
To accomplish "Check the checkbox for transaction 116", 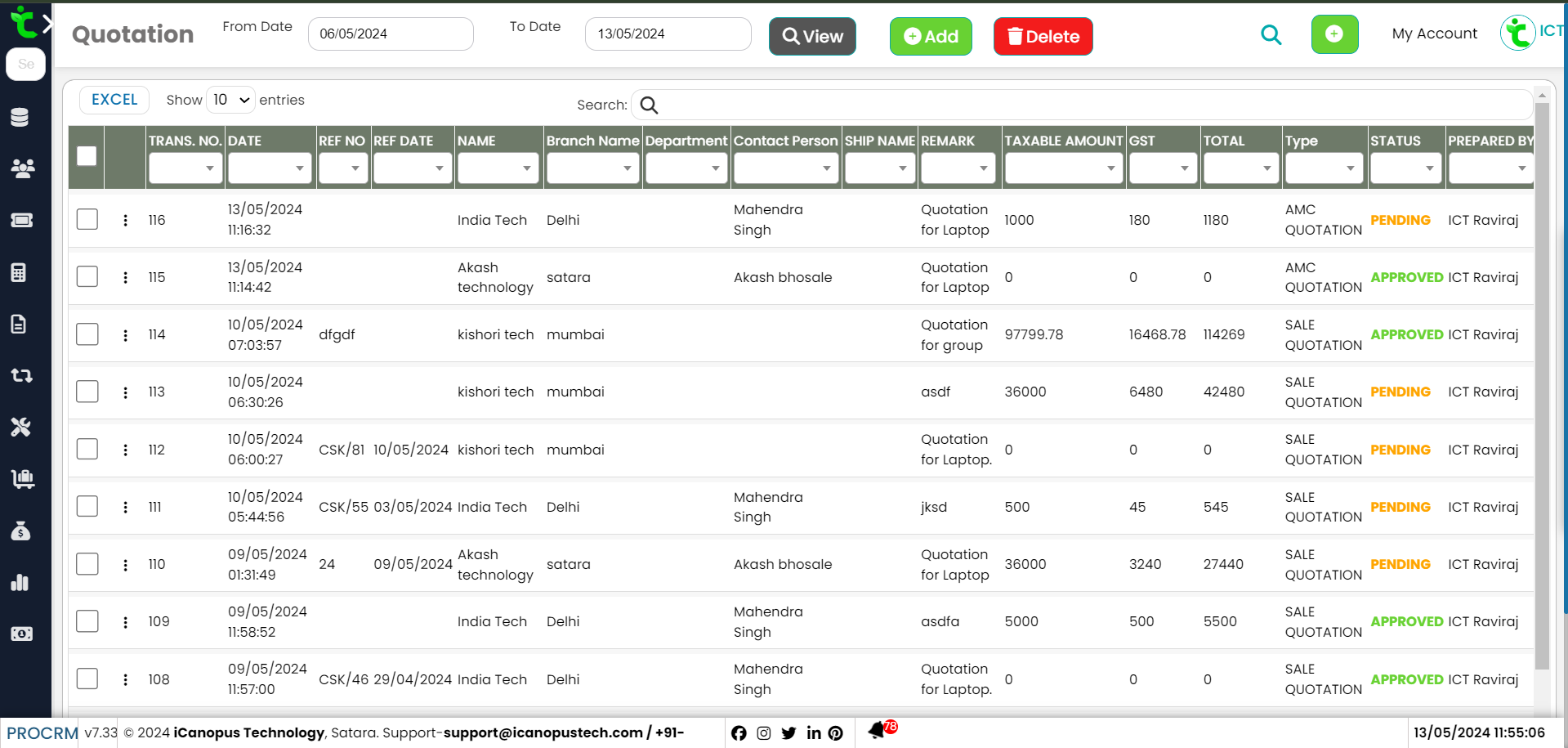I will tap(87, 219).
